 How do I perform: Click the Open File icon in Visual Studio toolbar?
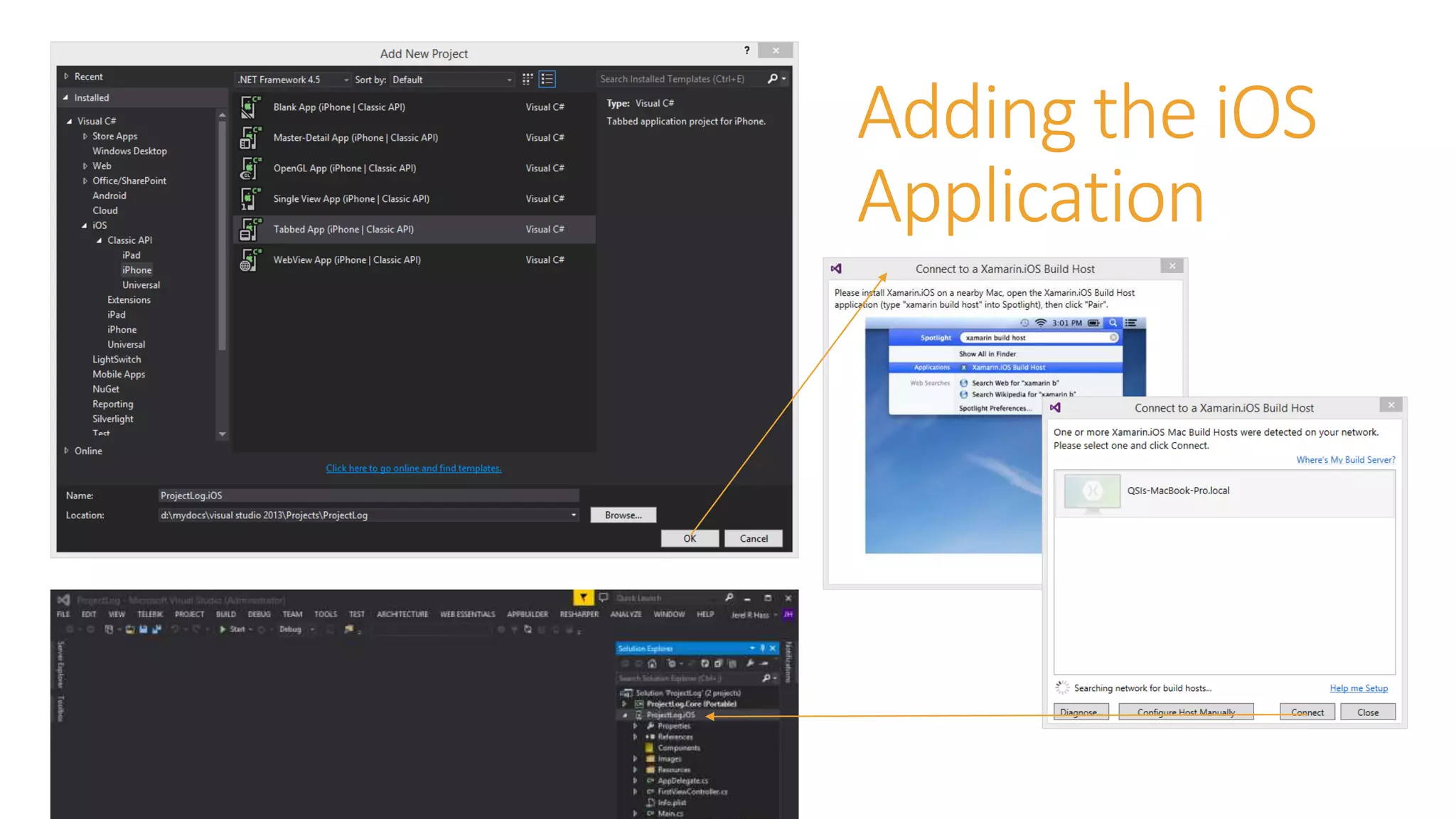[130, 629]
